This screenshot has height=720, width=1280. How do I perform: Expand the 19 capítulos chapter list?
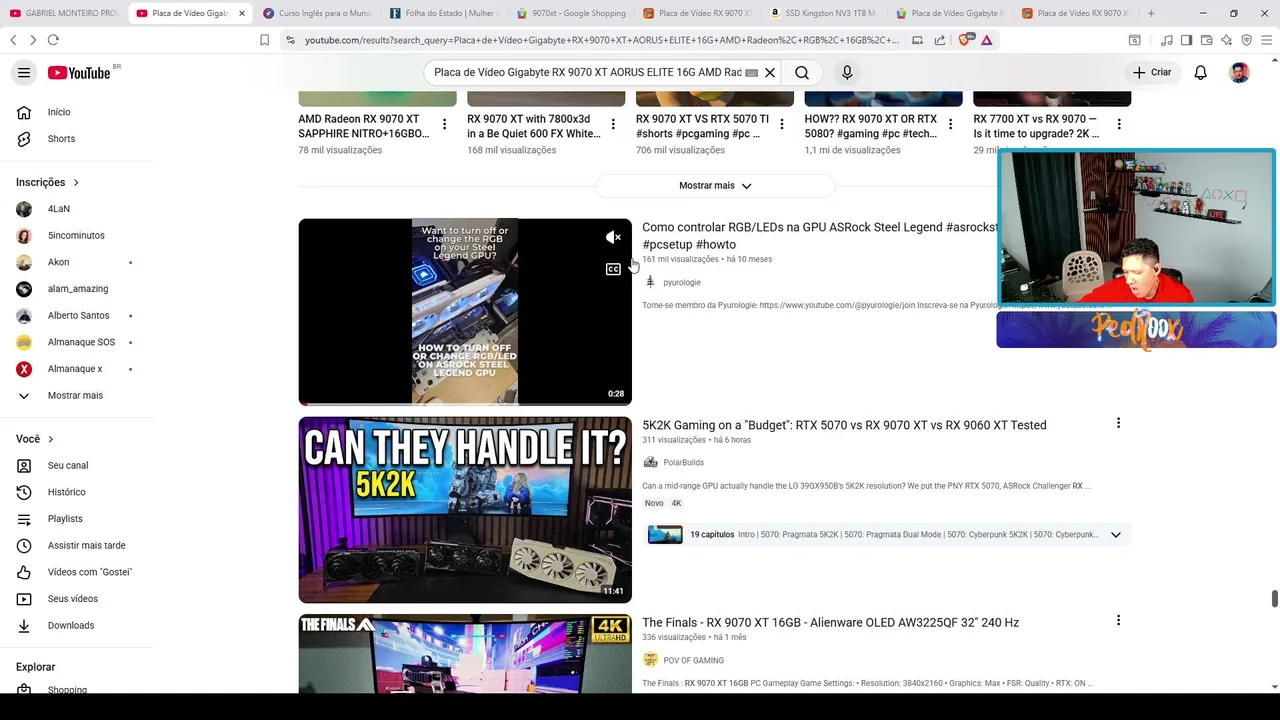pos(1115,535)
